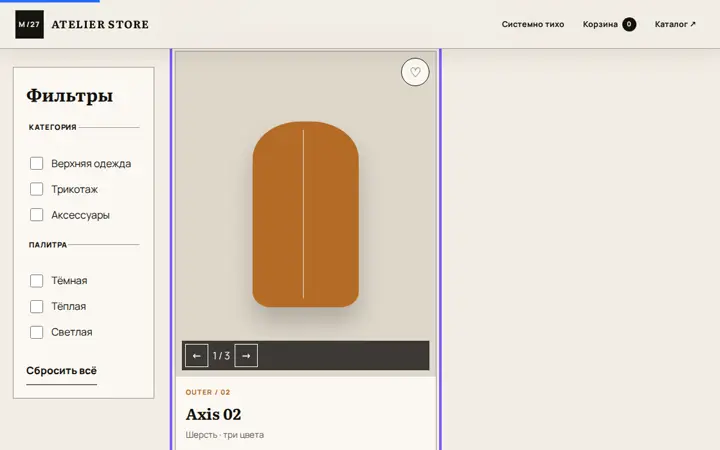The height and width of the screenshot is (450, 720).
Task: Click the ПАЛИТРА section label
Action: (48, 245)
